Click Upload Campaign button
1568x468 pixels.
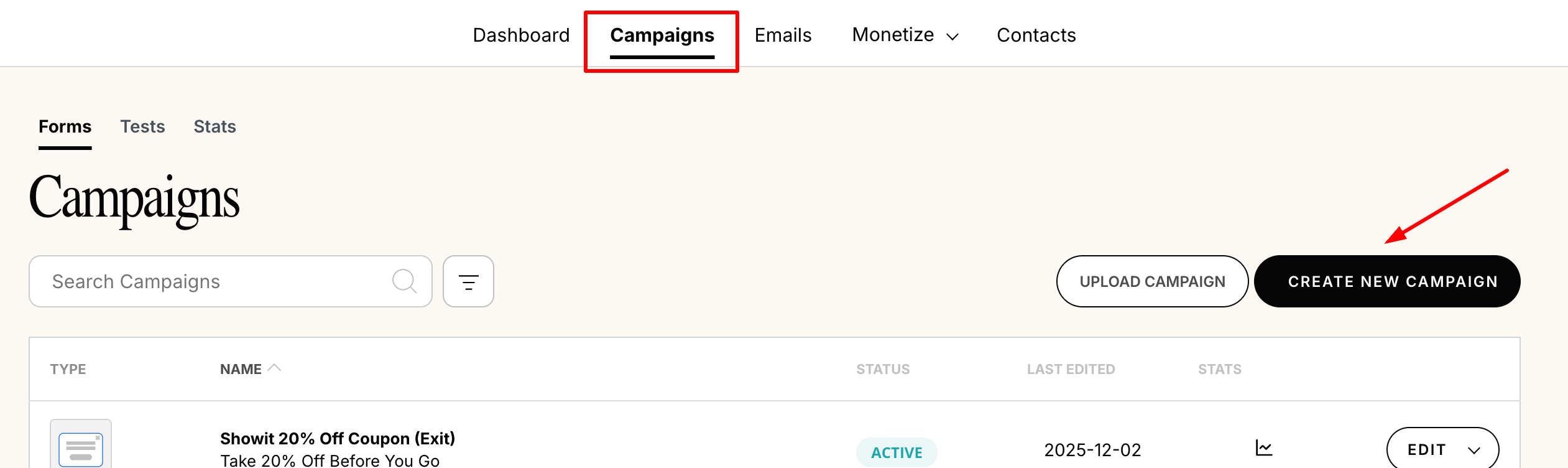[x=1152, y=281]
